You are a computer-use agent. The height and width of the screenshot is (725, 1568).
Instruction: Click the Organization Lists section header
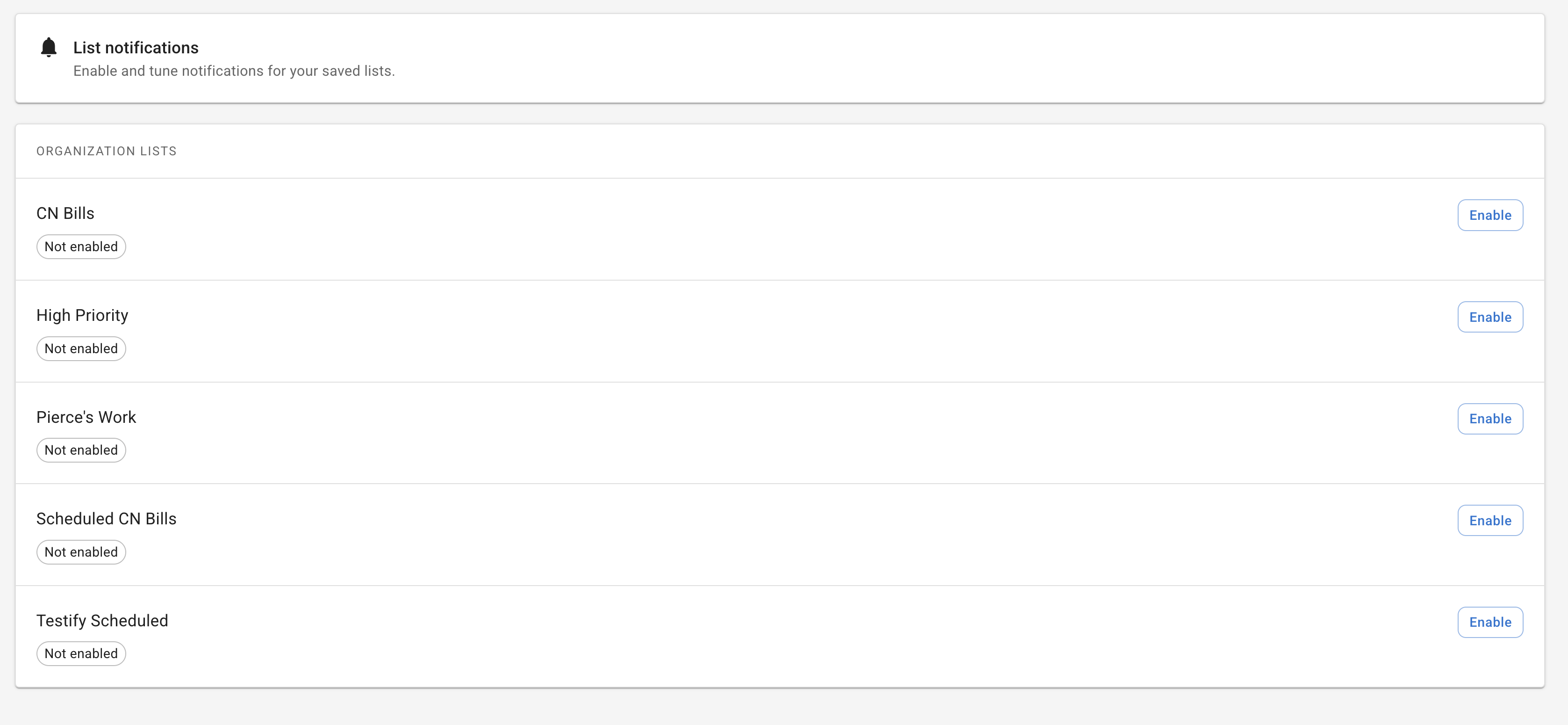coord(107,151)
